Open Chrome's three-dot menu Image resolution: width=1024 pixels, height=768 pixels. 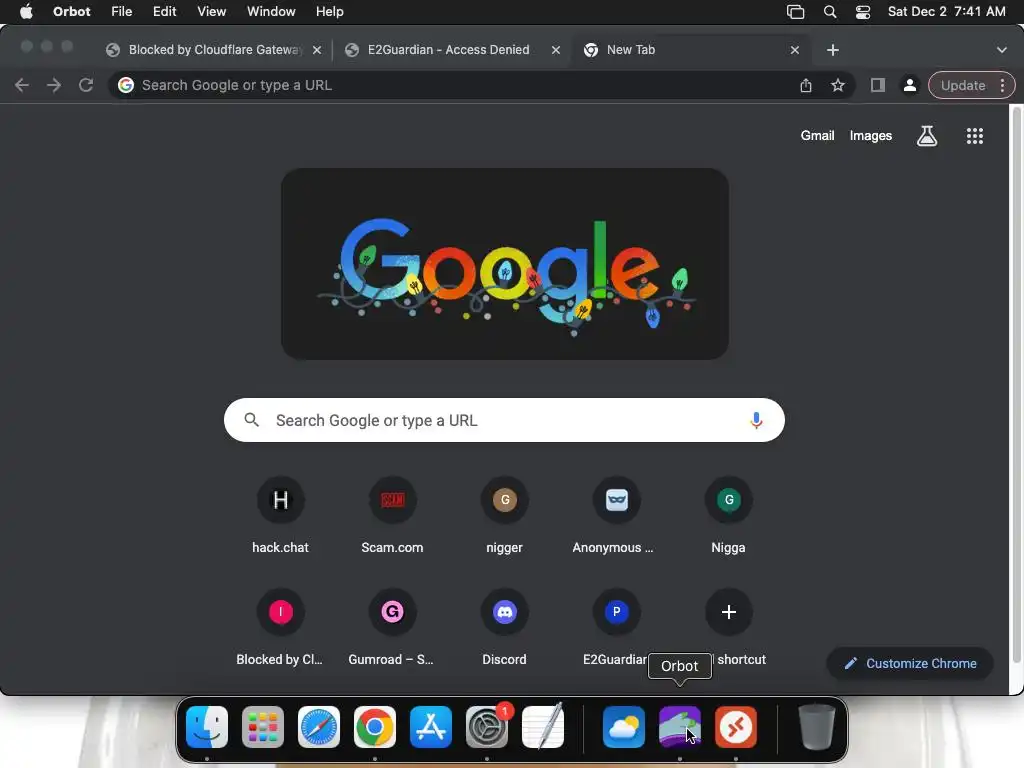pyautogui.click(x=1002, y=85)
